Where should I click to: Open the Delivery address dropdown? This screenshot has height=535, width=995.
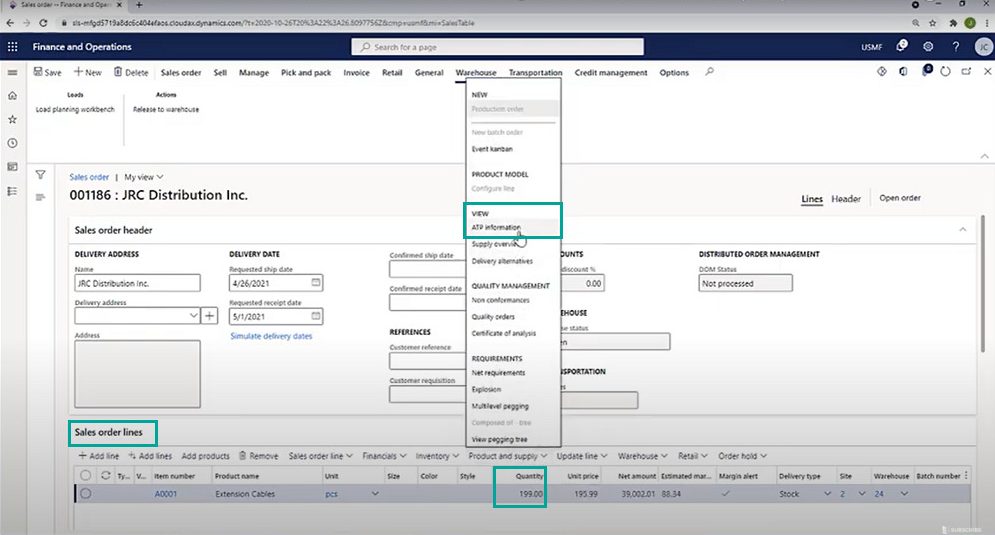[x=193, y=315]
